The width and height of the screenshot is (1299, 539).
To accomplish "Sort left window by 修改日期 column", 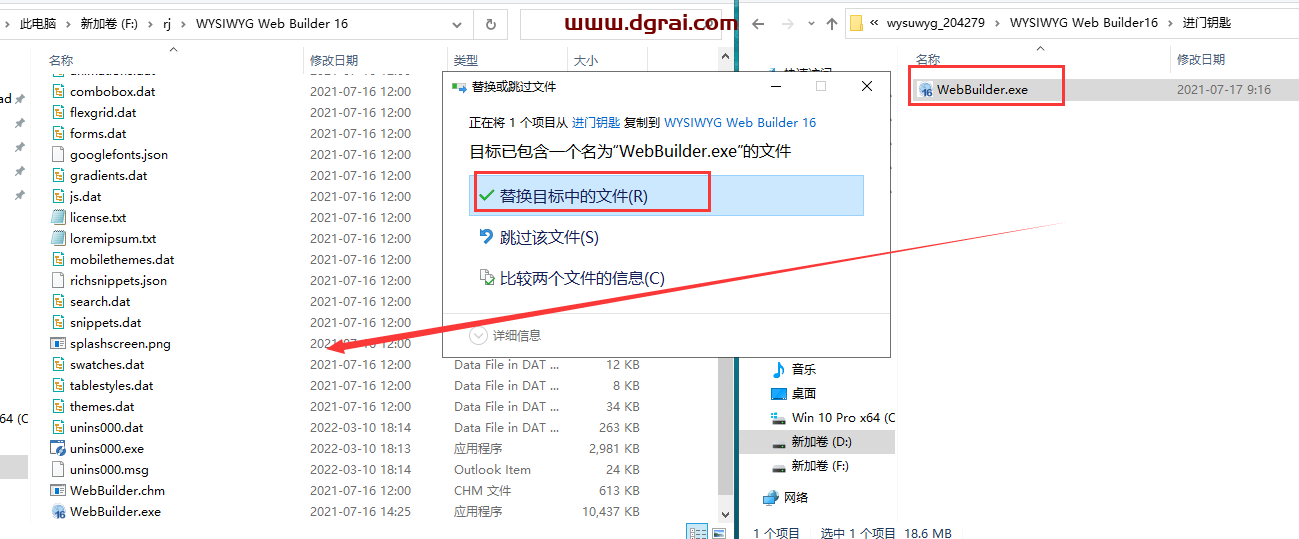I will [x=334, y=61].
